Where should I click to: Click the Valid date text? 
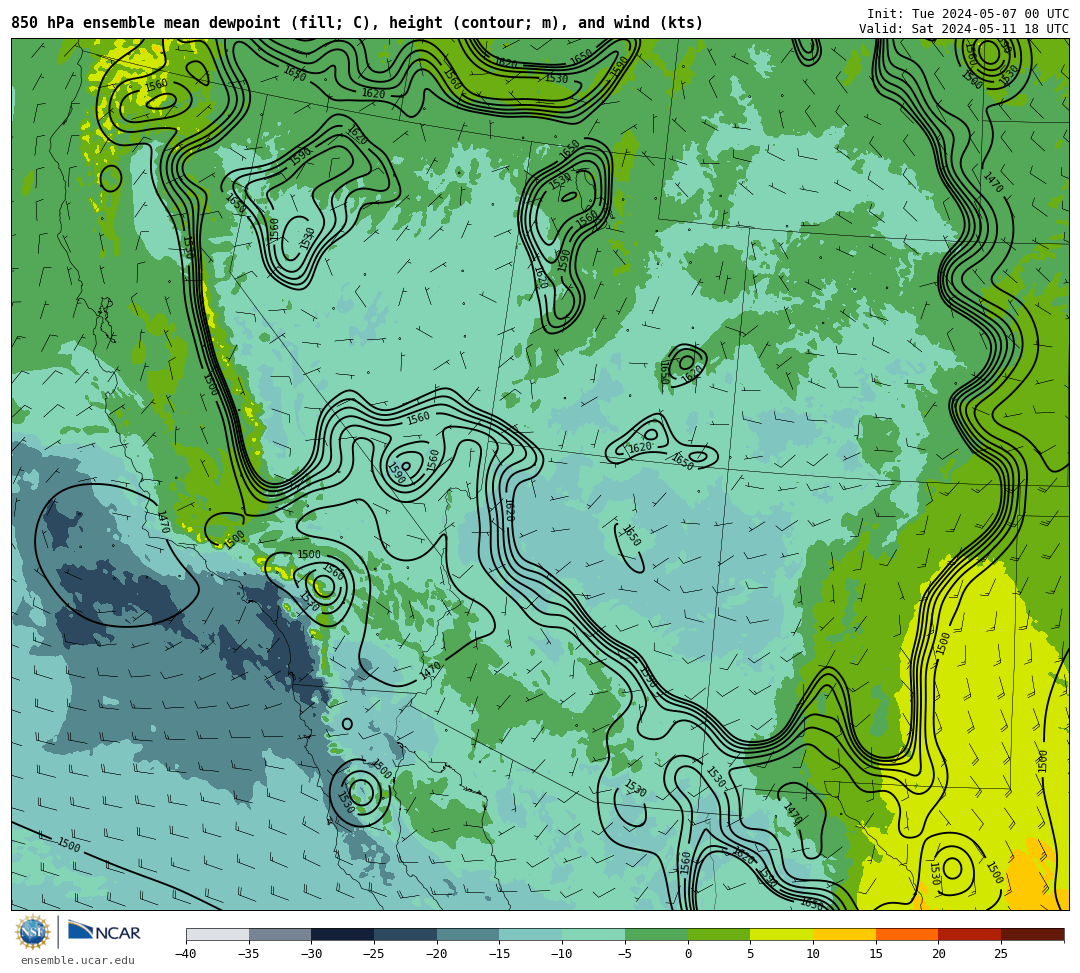tap(964, 29)
